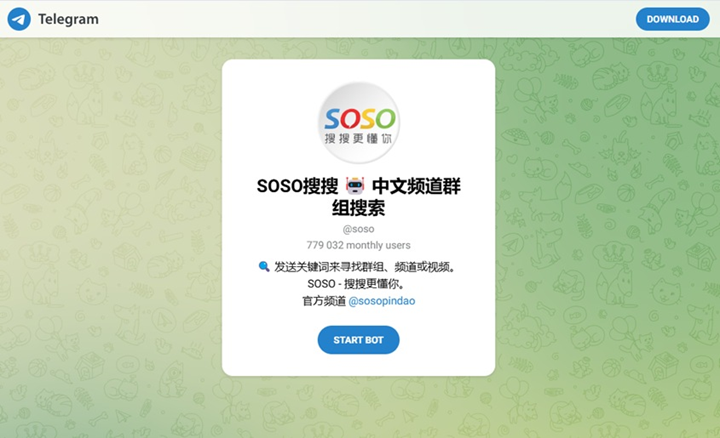
Task: Open the @sosopindao channel link
Action: 382,301
